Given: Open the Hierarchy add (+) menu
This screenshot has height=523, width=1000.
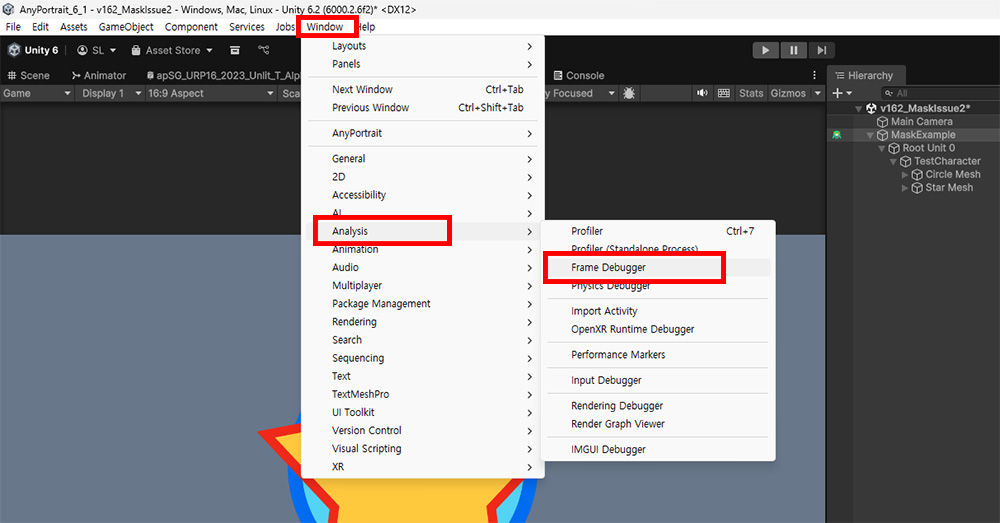Looking at the screenshot, I should point(840,93).
